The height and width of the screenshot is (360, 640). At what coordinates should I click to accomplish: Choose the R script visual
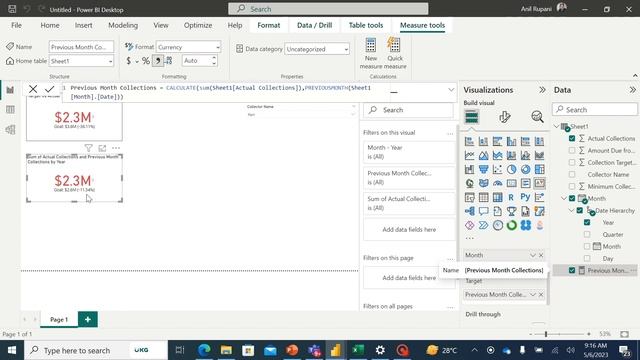(x=511, y=197)
